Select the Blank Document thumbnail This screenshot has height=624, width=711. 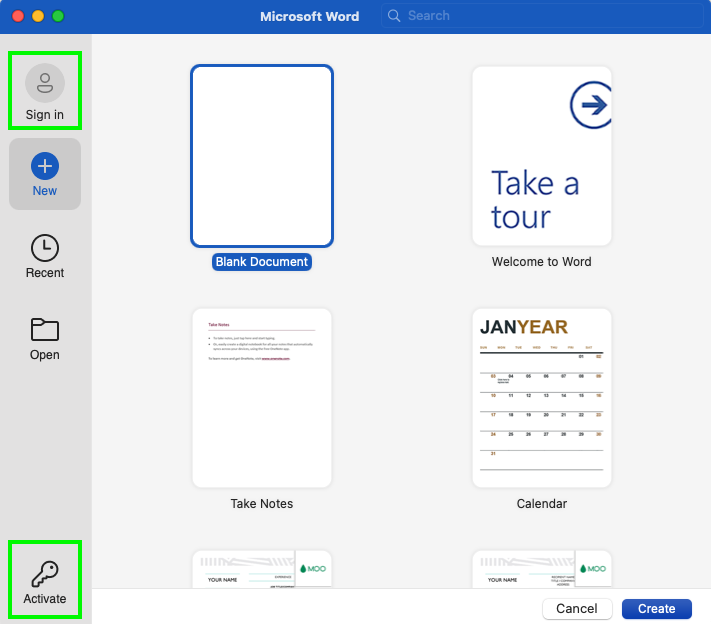262,156
